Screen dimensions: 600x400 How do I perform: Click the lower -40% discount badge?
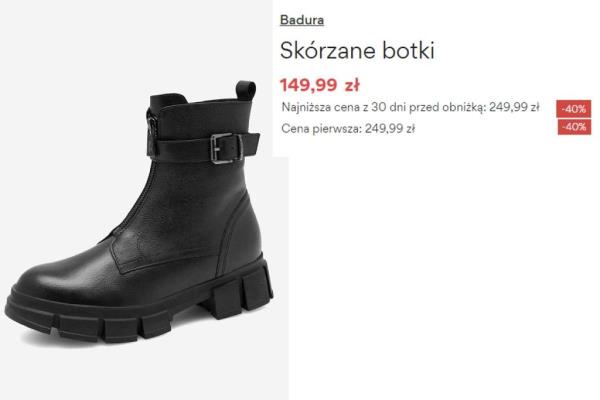pyautogui.click(x=574, y=127)
